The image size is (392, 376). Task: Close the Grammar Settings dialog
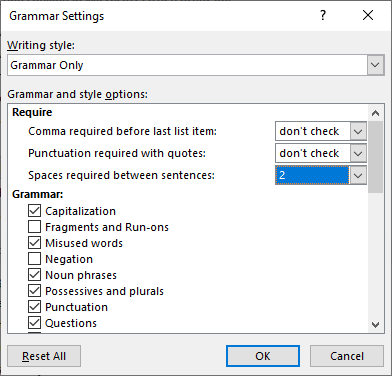368,15
